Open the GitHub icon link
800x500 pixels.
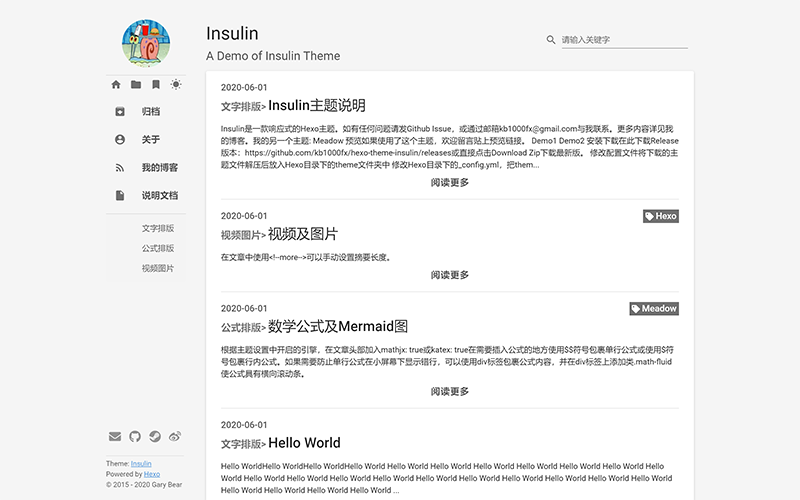point(135,436)
